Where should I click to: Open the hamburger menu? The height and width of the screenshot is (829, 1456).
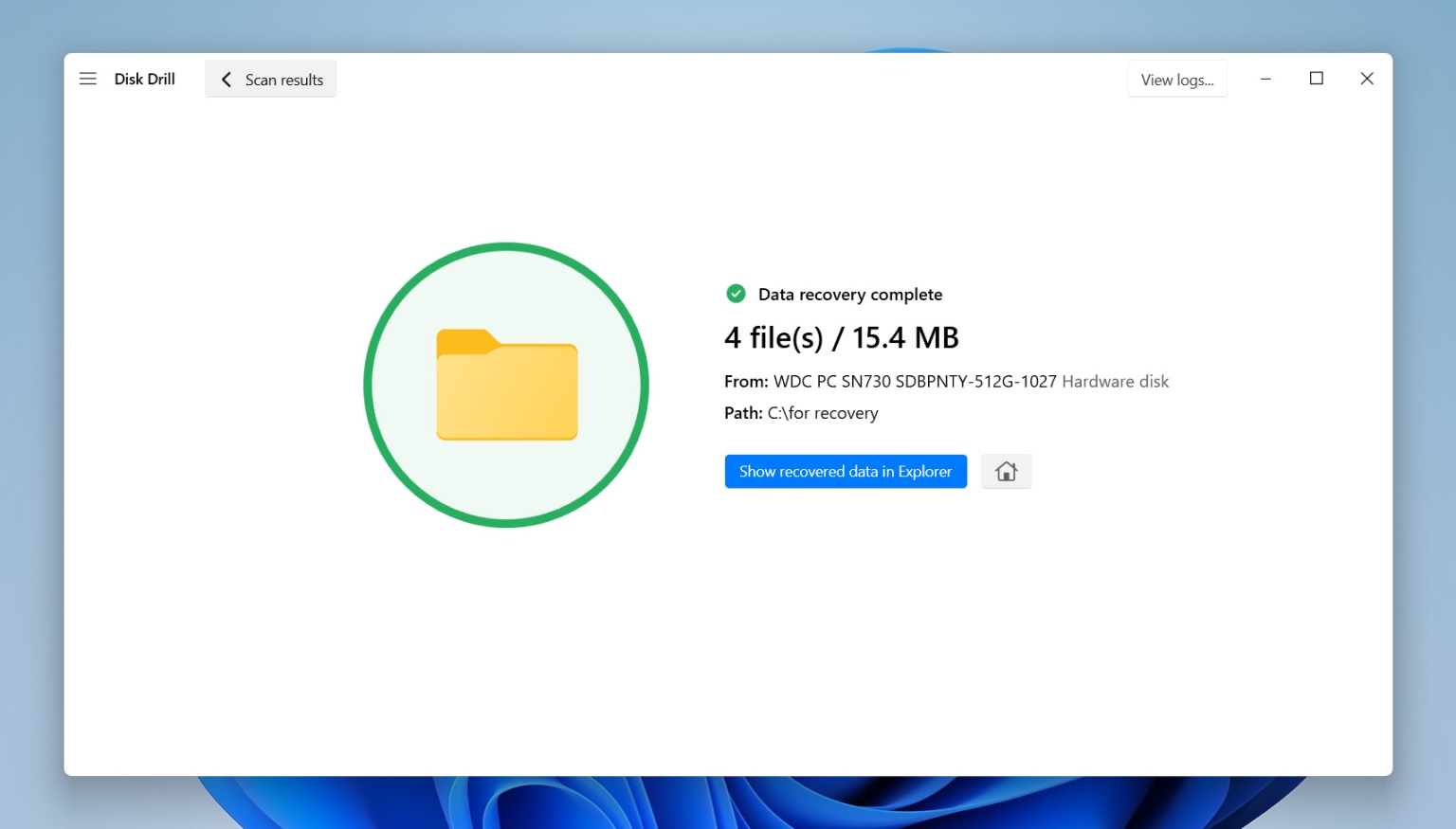coord(87,79)
